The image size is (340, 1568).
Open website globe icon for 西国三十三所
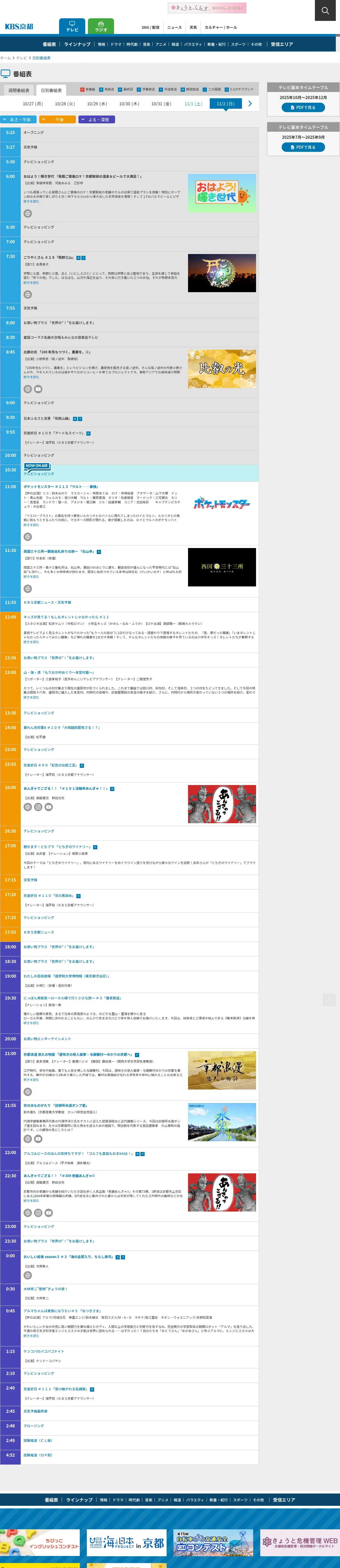pyautogui.click(x=27, y=589)
